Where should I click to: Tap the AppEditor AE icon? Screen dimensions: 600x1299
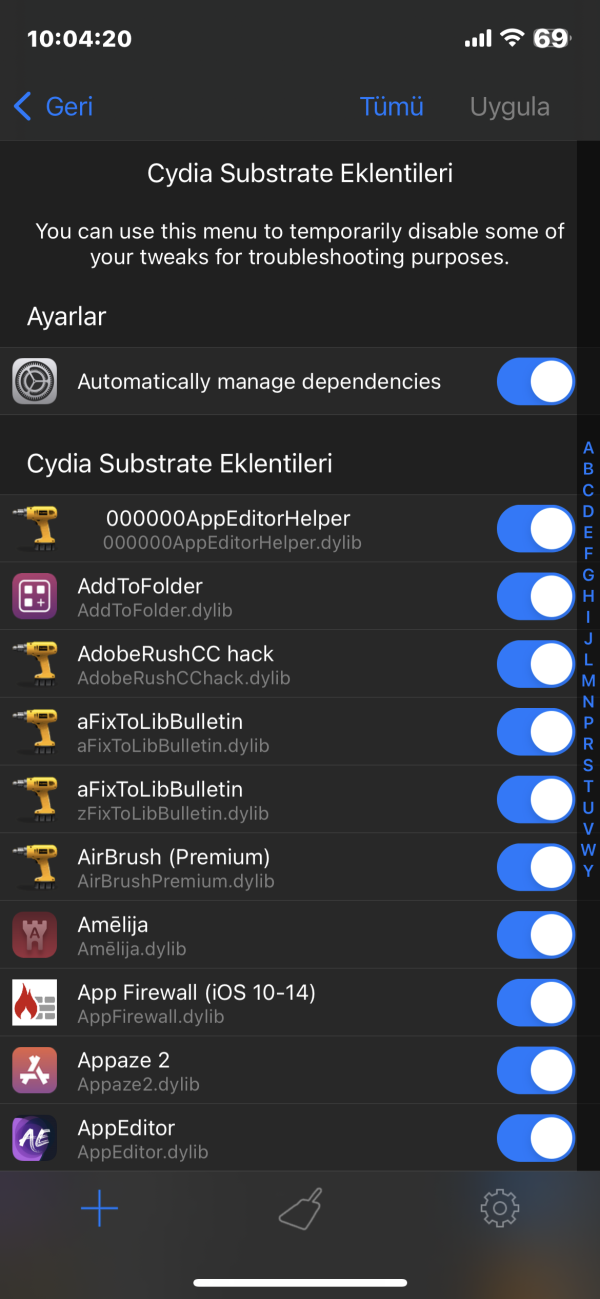point(34,1139)
